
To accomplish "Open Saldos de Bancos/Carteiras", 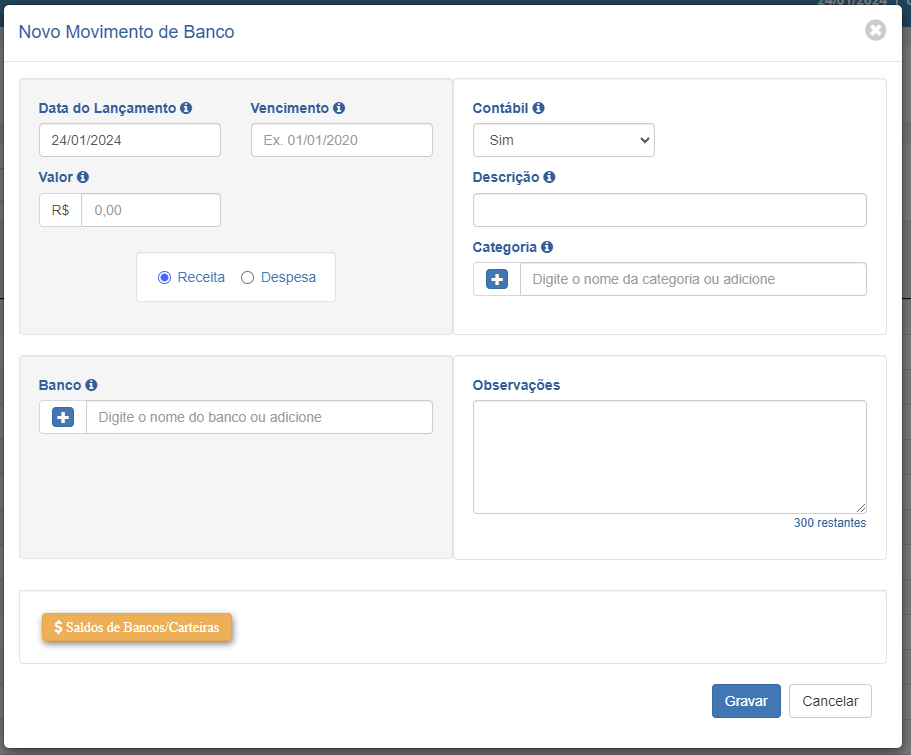I will coord(137,627).
